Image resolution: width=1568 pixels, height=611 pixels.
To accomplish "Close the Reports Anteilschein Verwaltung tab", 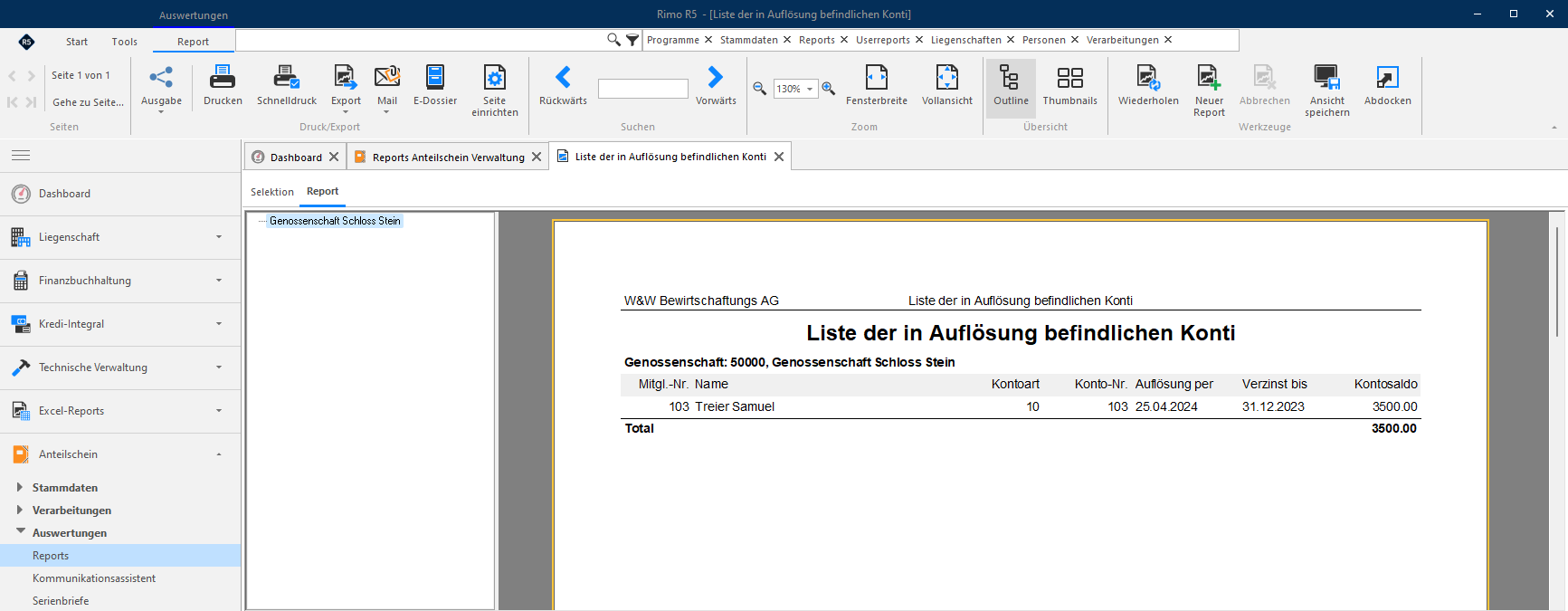I will 537,157.
